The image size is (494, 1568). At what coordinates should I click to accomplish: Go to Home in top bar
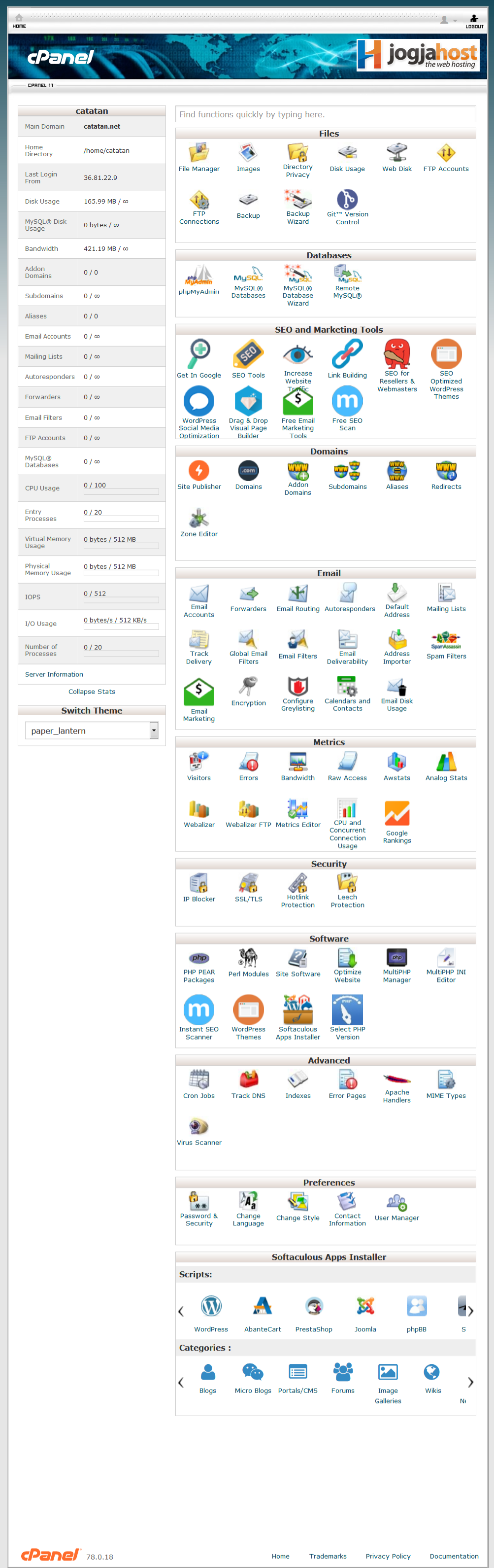pos(19,21)
